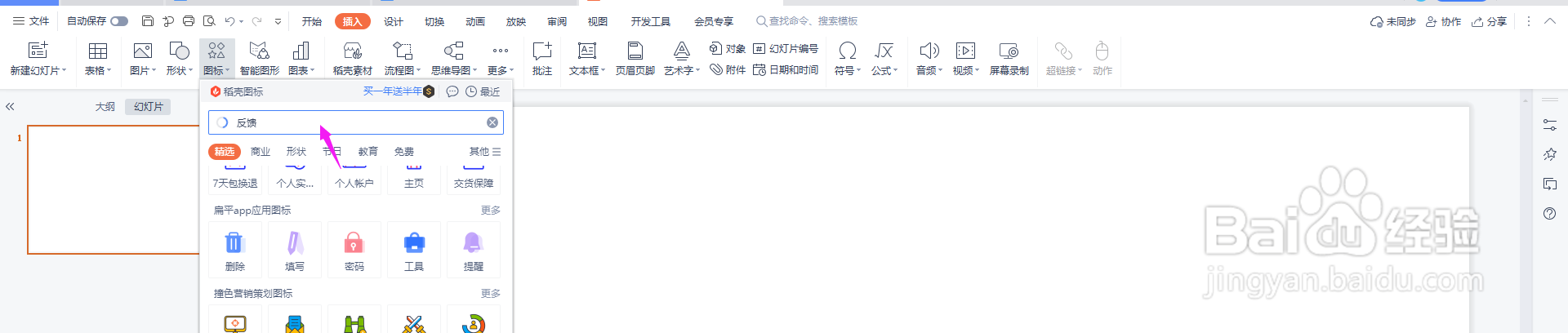Click the 幻灯片编号 slide number button
The height and width of the screenshot is (333, 1568).
pos(786,49)
